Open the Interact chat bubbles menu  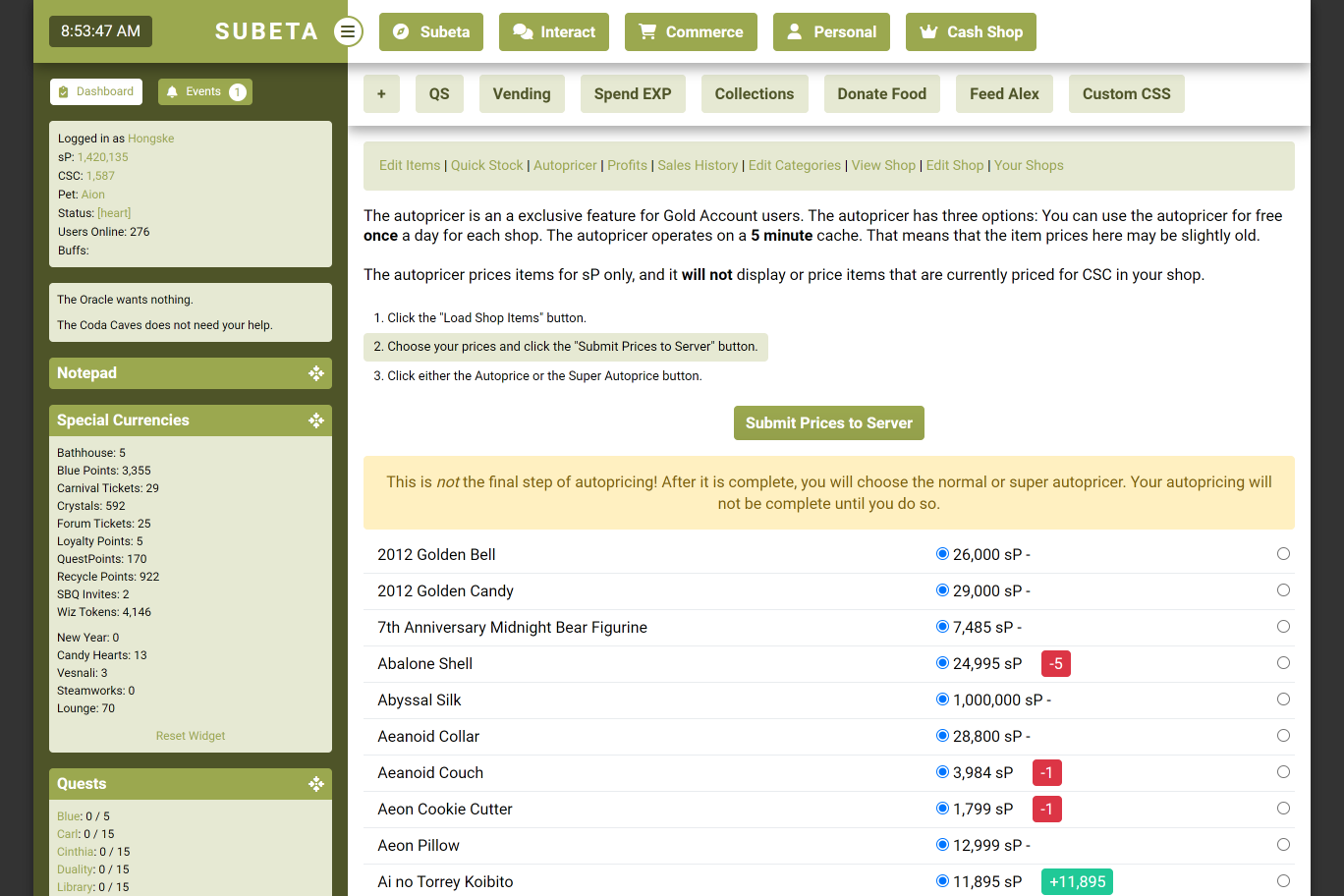(x=554, y=31)
